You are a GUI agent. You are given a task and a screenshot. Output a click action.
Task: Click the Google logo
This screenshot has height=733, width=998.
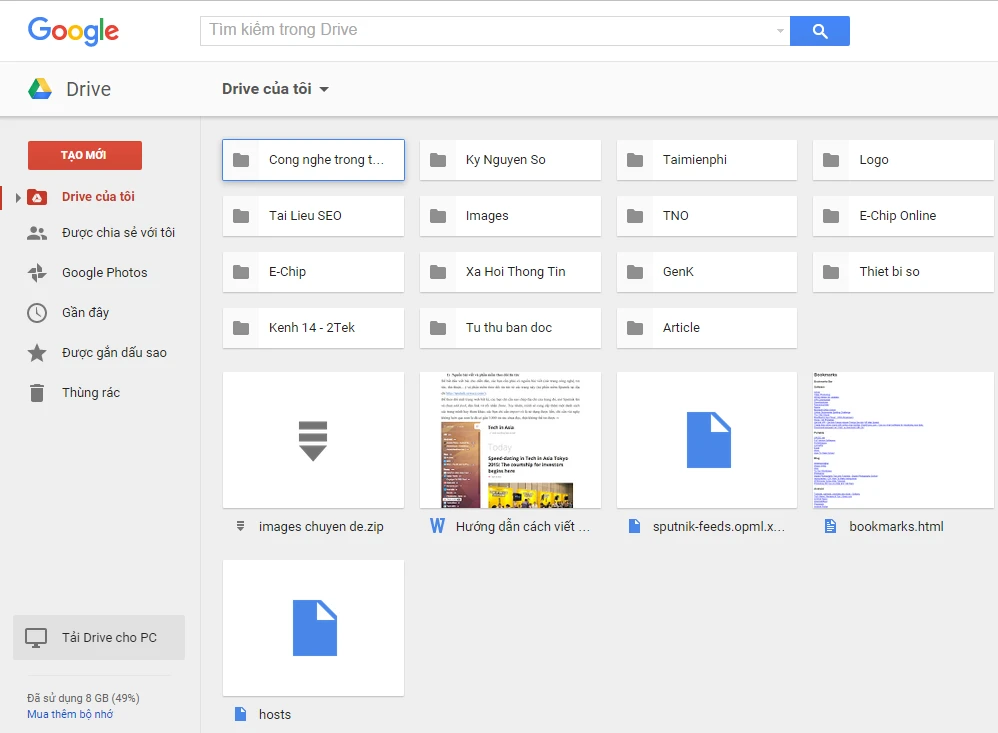pos(73,31)
